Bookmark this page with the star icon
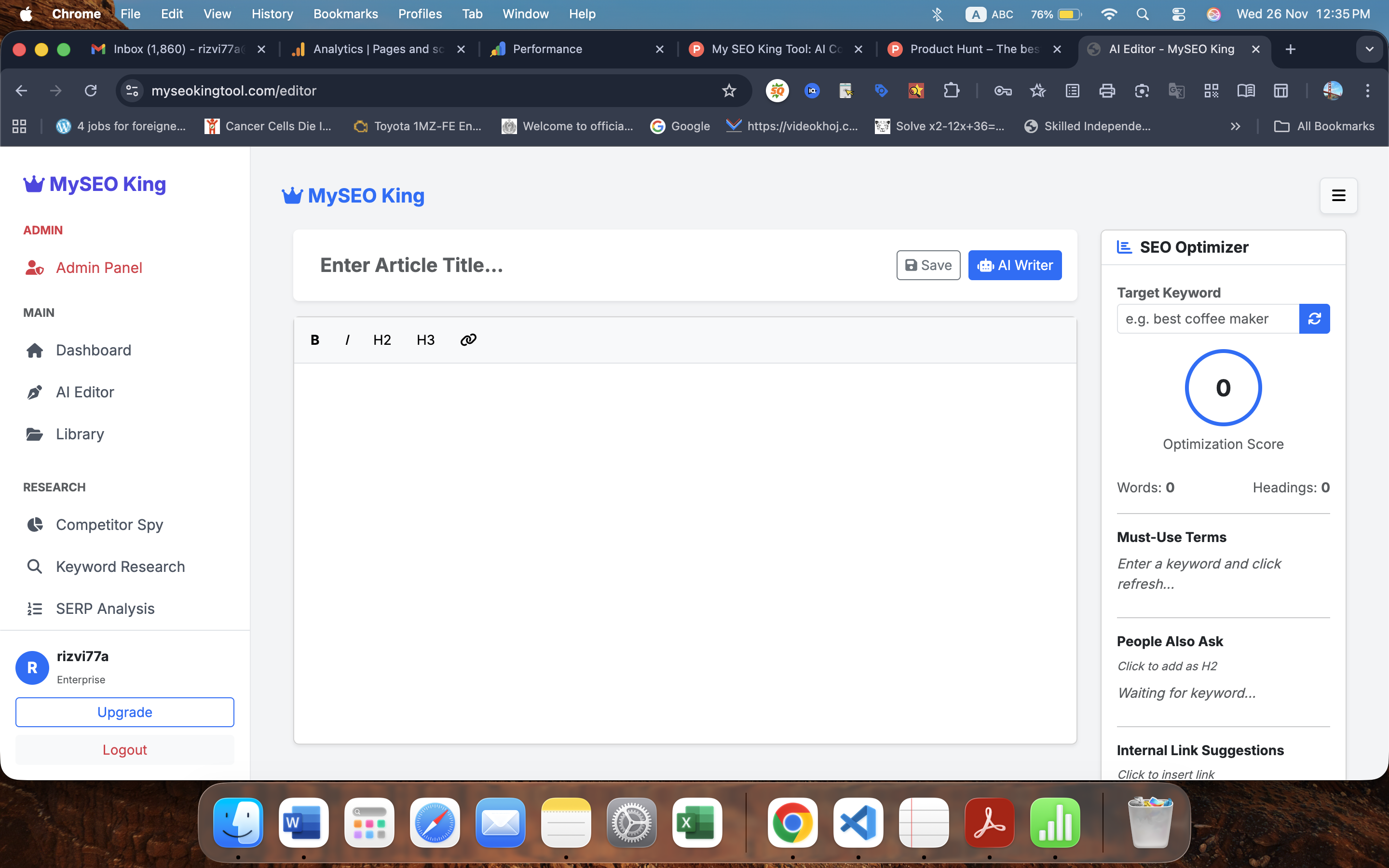1389x868 pixels. tap(729, 91)
